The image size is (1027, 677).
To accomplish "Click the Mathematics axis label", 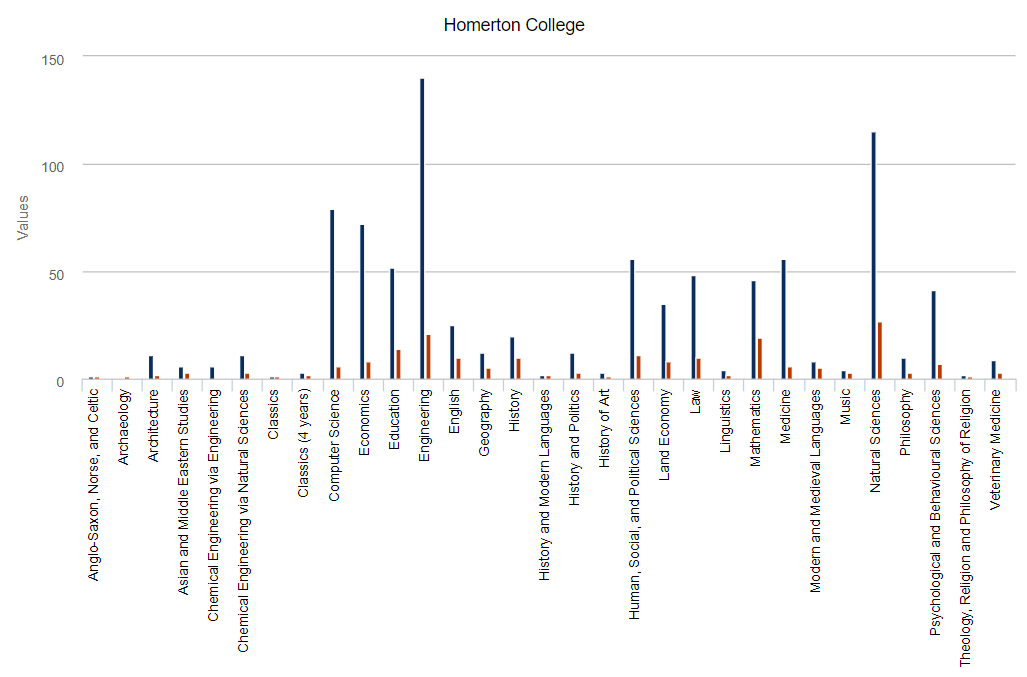I will pyautogui.click(x=755, y=428).
